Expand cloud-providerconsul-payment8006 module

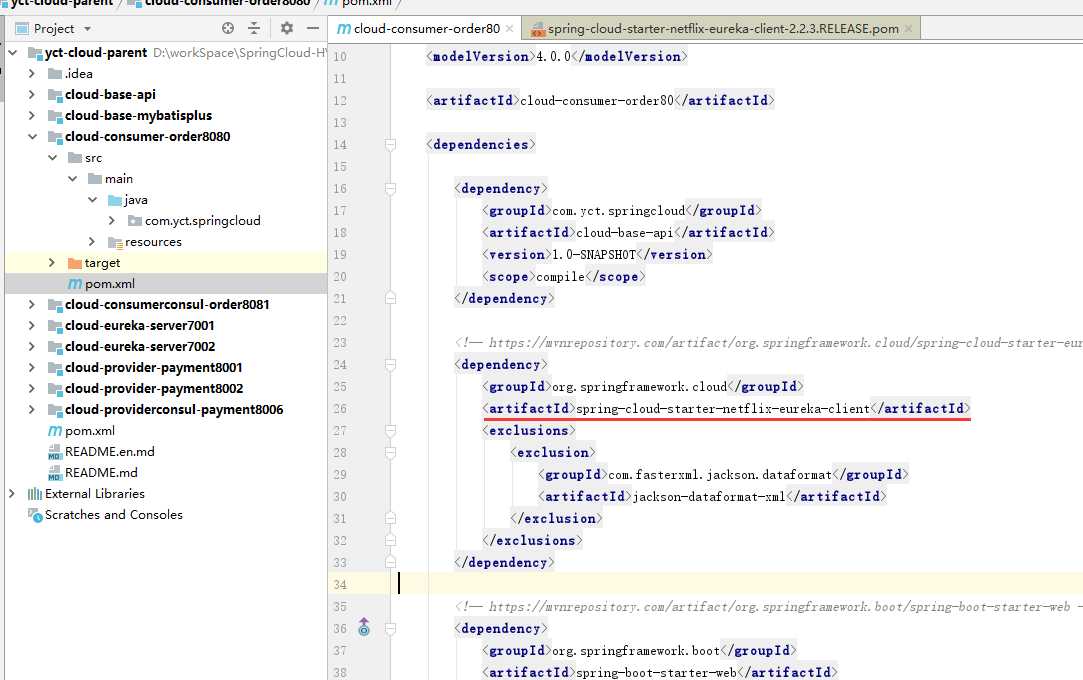coord(32,409)
